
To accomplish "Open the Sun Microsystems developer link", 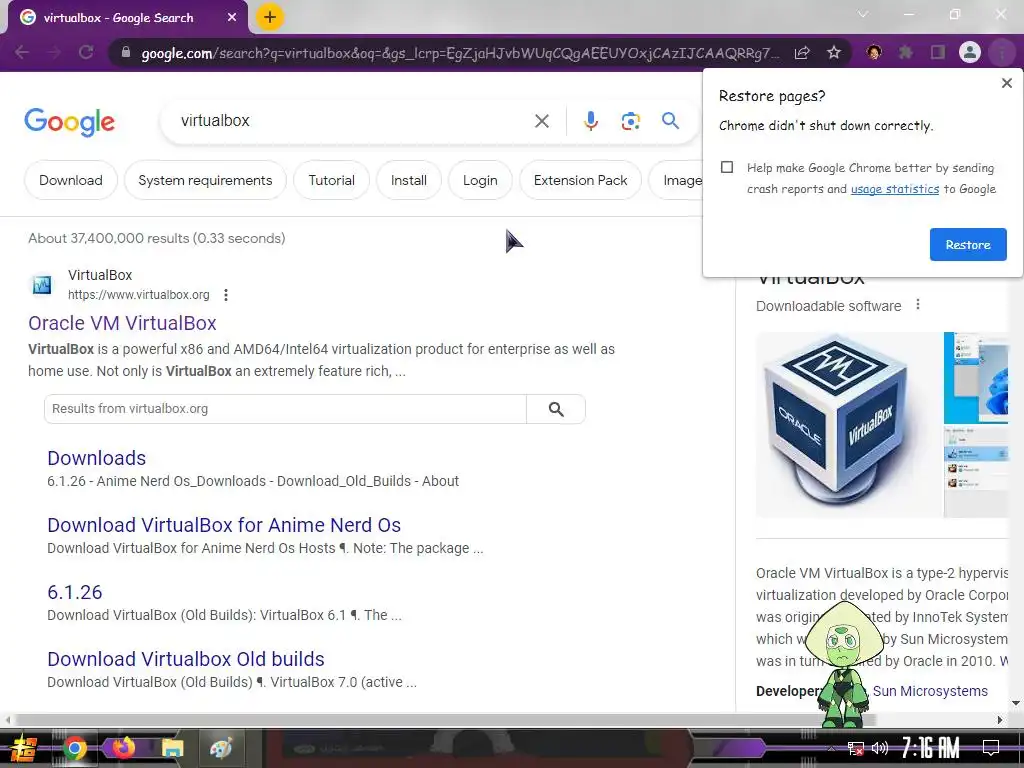I will click(930, 691).
